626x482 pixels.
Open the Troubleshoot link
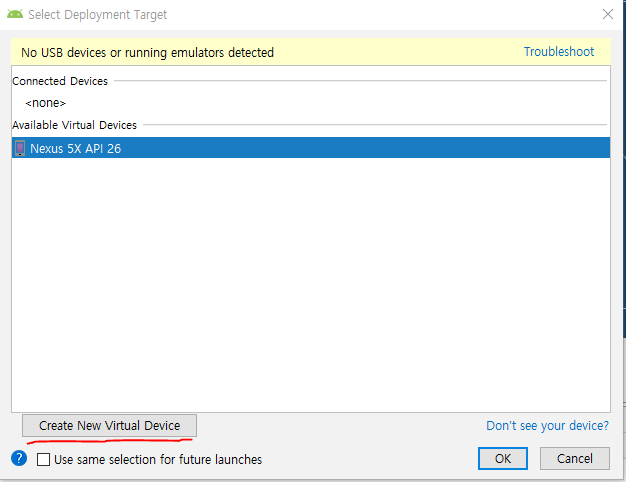pyautogui.click(x=559, y=52)
